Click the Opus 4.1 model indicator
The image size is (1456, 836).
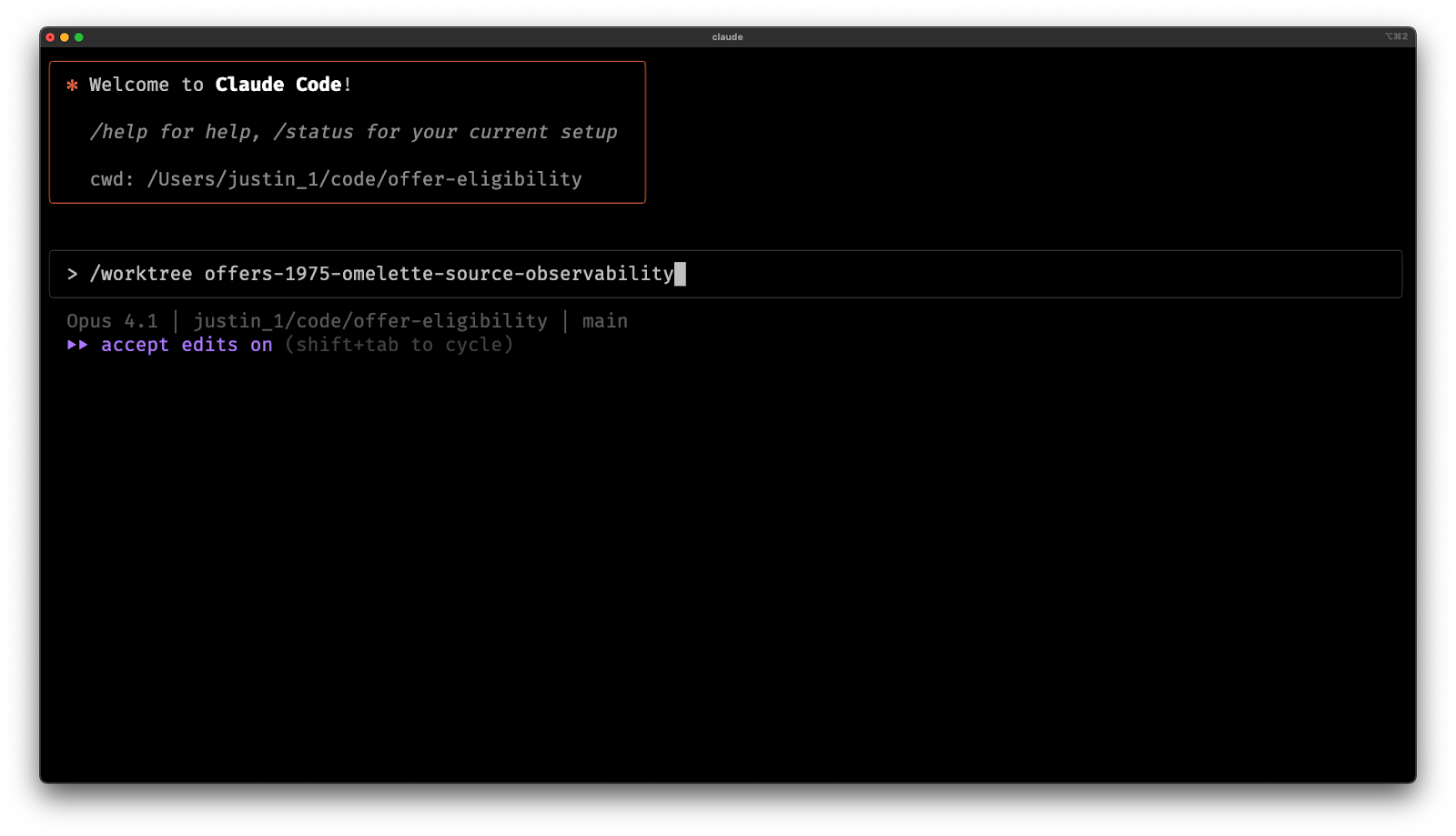111,320
